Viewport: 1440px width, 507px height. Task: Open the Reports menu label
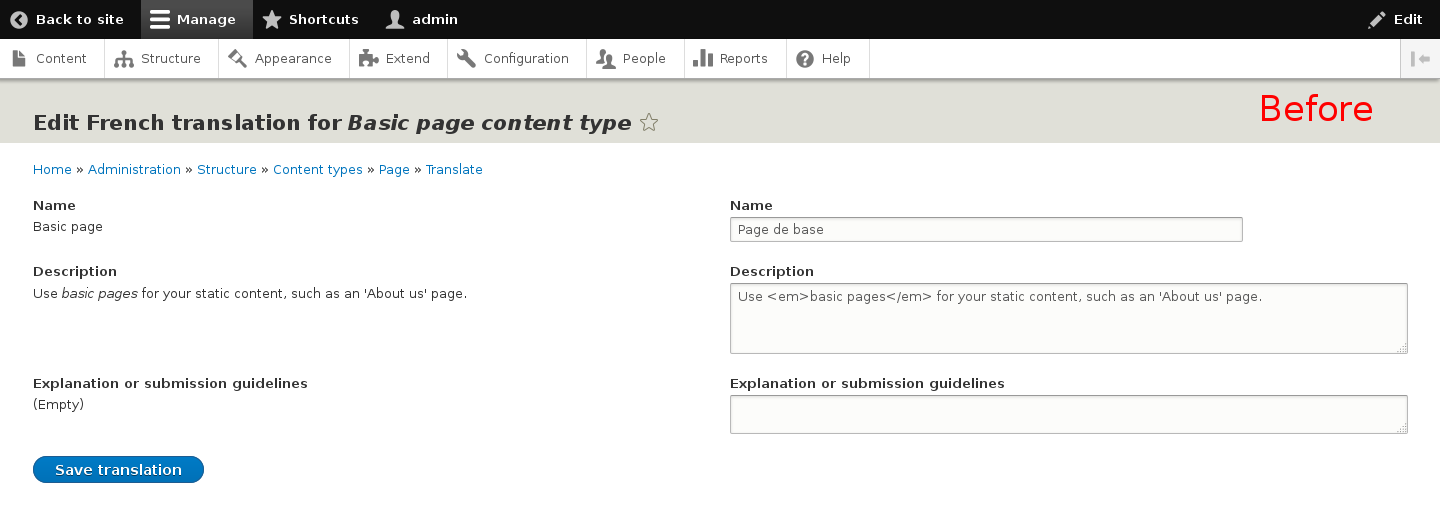[x=744, y=59]
